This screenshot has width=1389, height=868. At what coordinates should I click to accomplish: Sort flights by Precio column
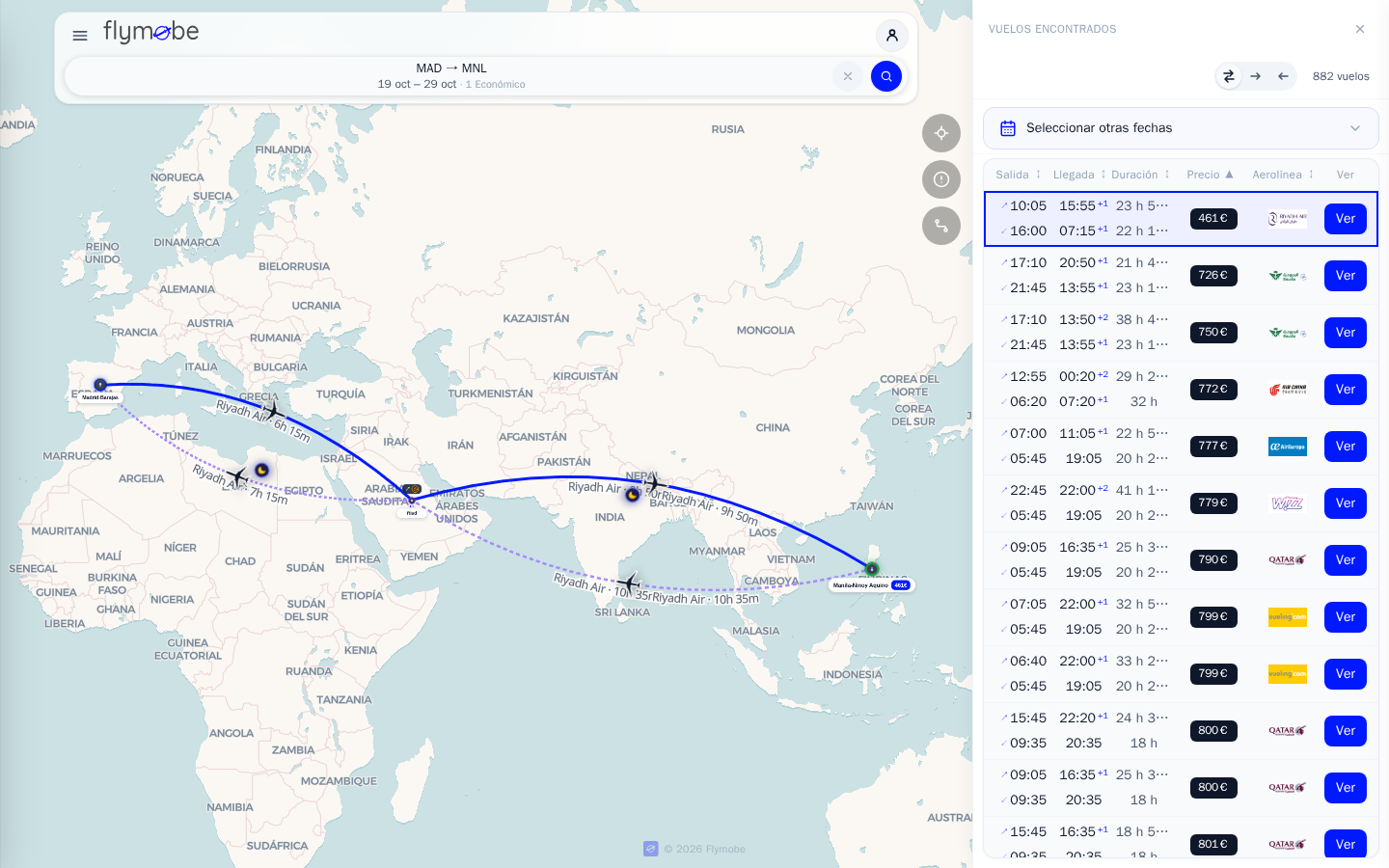coord(1210,175)
